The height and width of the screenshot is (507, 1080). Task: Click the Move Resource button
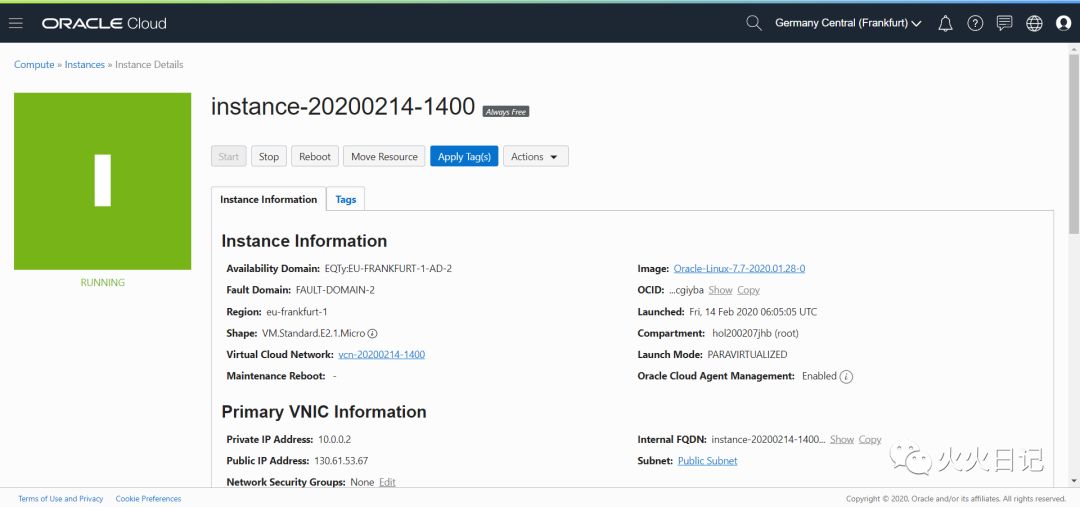(x=384, y=156)
